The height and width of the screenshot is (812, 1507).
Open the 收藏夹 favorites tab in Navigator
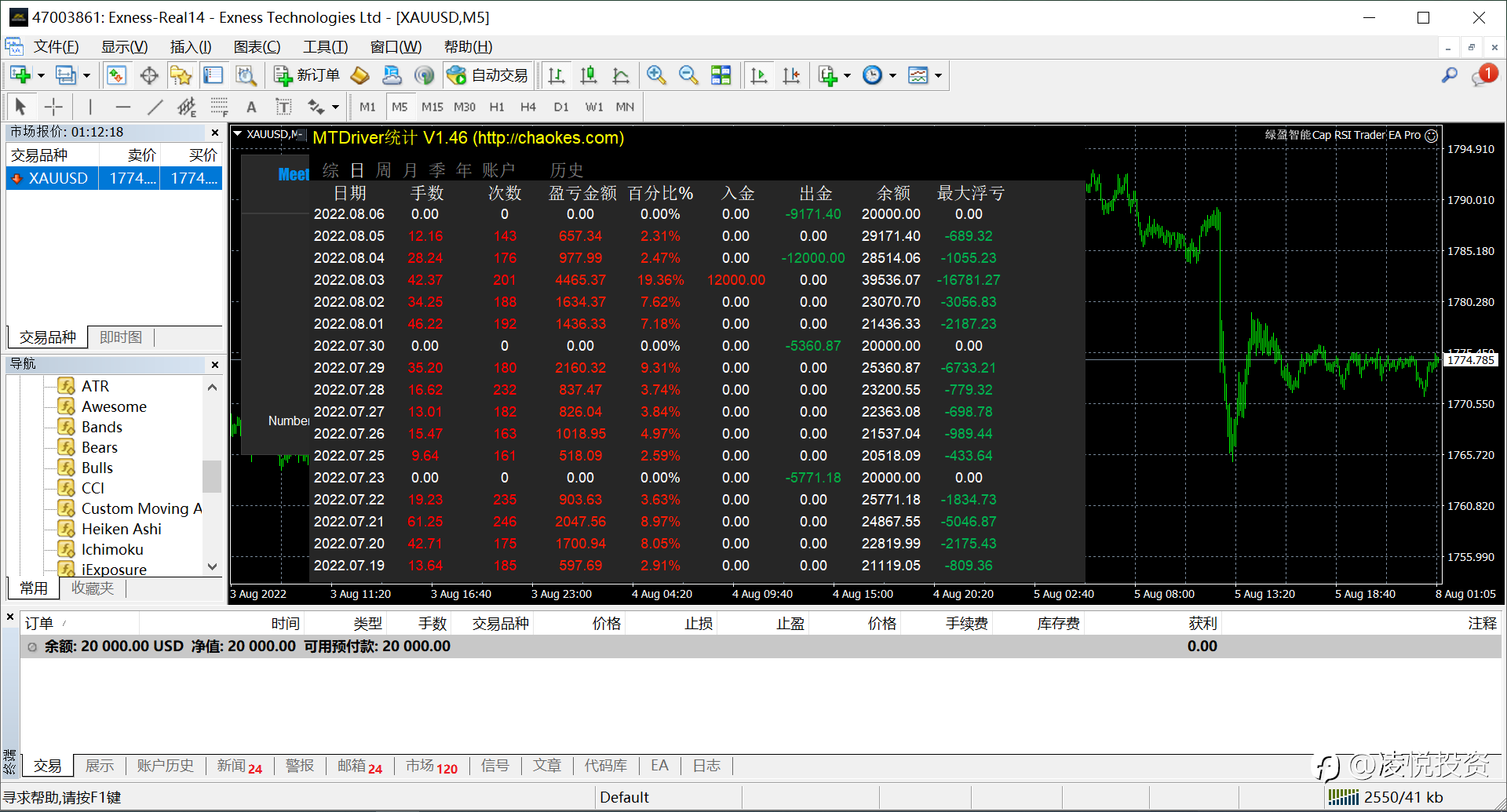pyautogui.click(x=93, y=588)
